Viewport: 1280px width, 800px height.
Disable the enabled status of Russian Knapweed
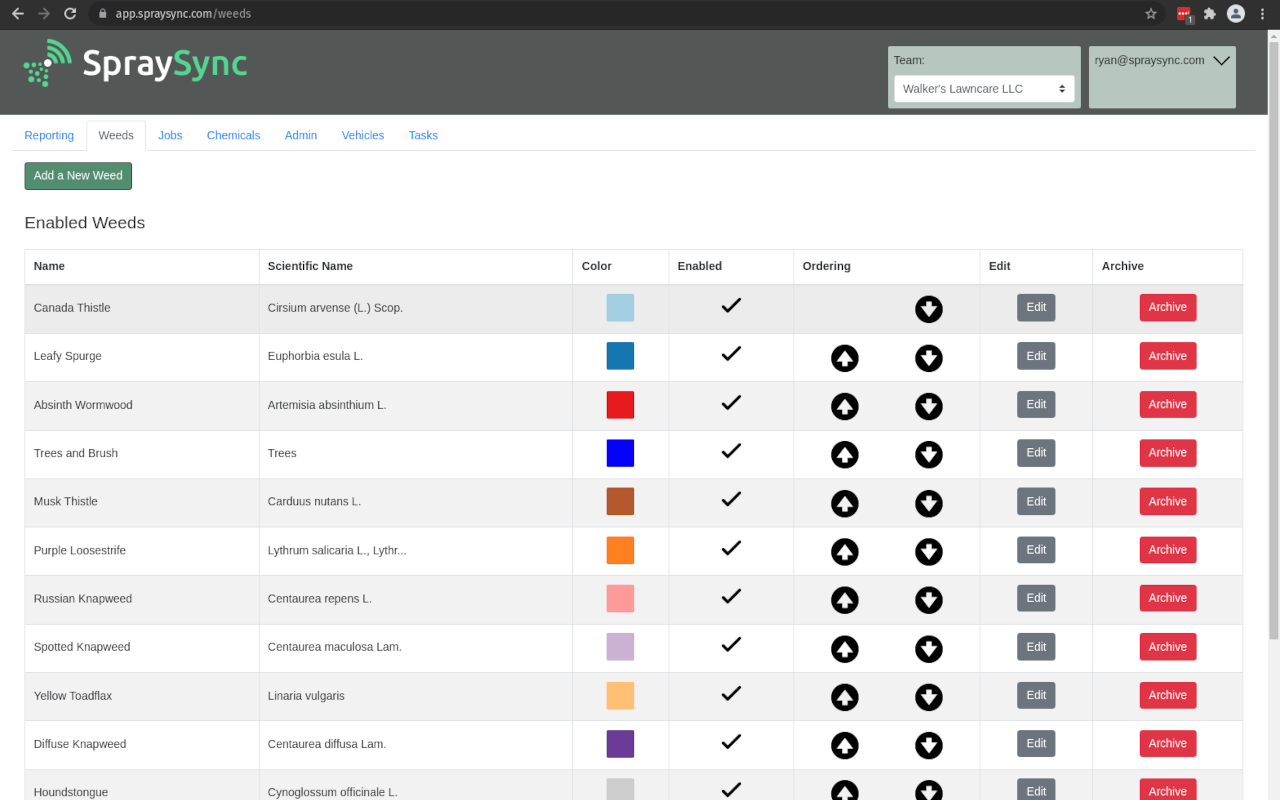731,596
